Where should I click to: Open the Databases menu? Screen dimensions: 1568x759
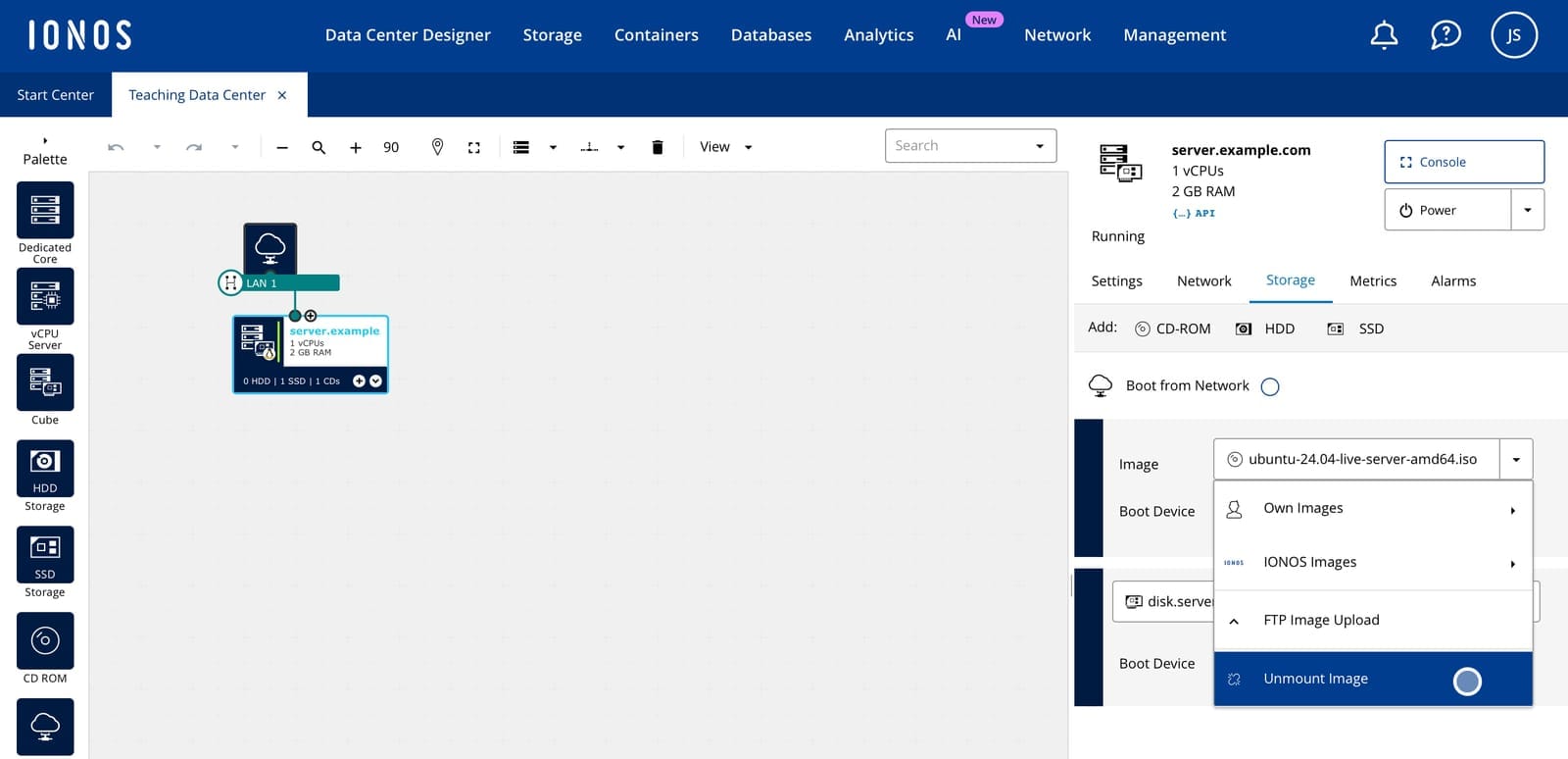(x=771, y=35)
